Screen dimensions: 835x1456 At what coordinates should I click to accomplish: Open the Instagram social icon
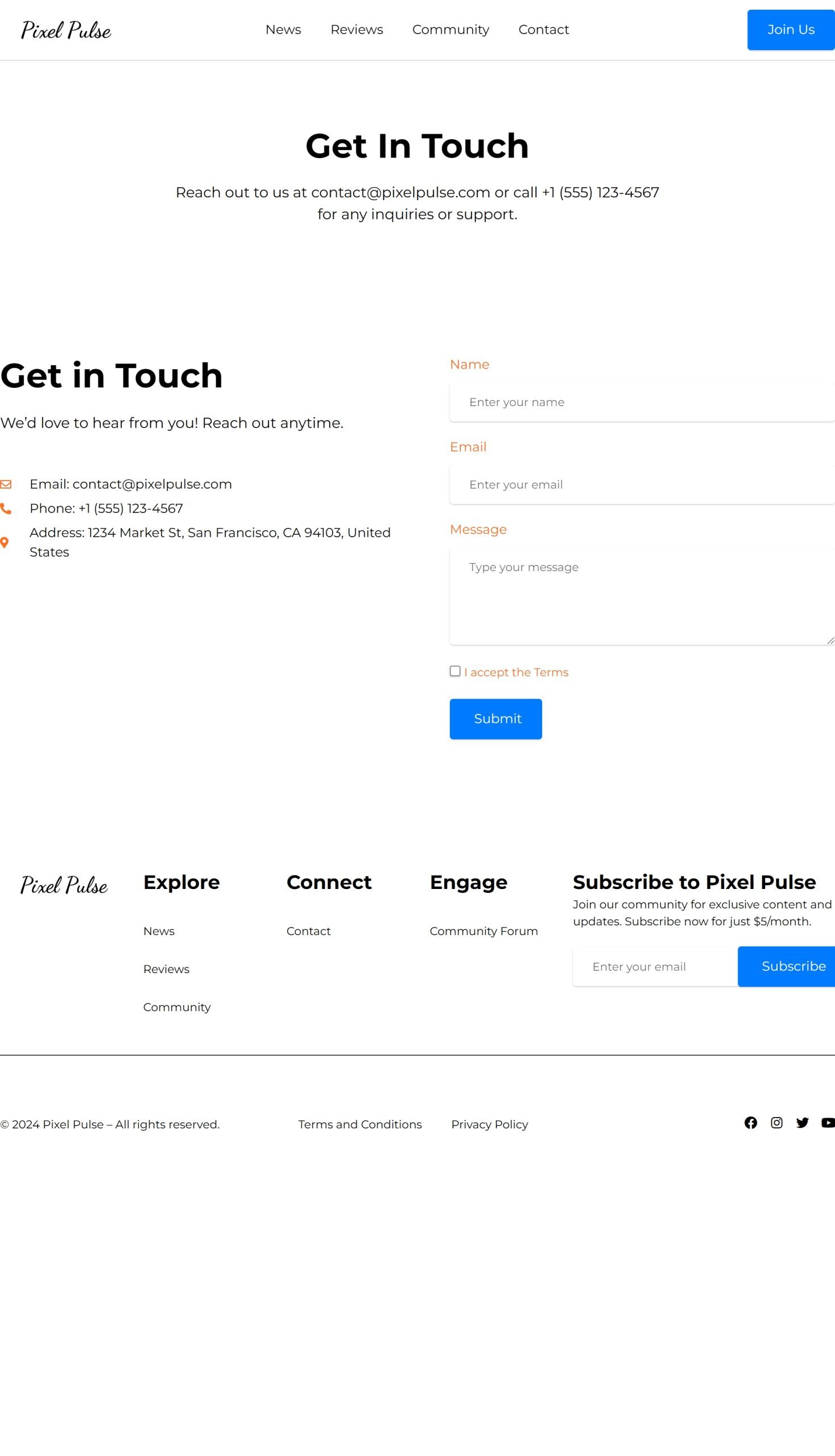pyautogui.click(x=776, y=1123)
